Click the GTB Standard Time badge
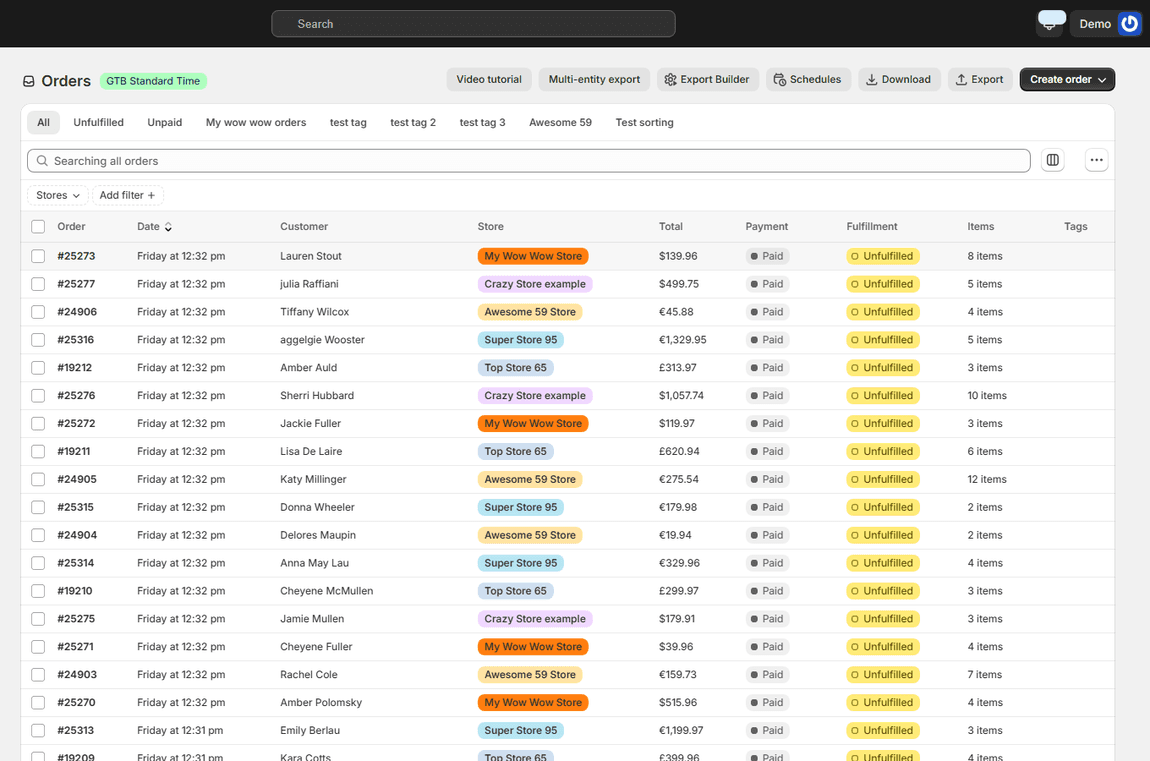This screenshot has width=1150, height=761. pos(153,81)
